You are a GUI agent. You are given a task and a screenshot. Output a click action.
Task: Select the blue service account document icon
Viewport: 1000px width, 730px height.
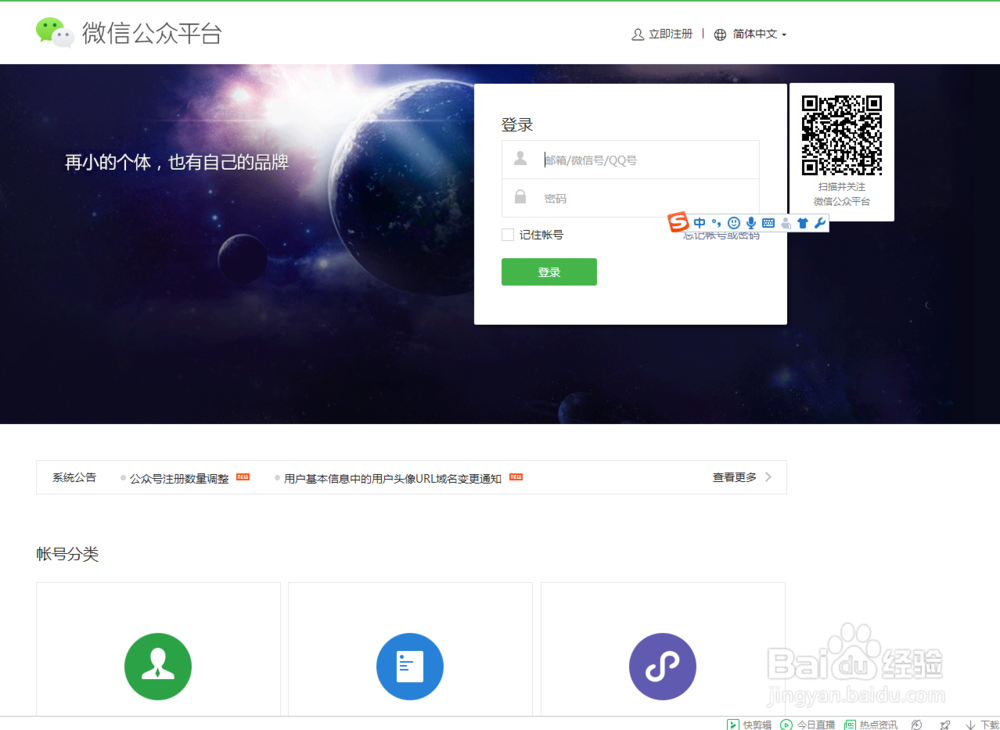click(x=410, y=666)
